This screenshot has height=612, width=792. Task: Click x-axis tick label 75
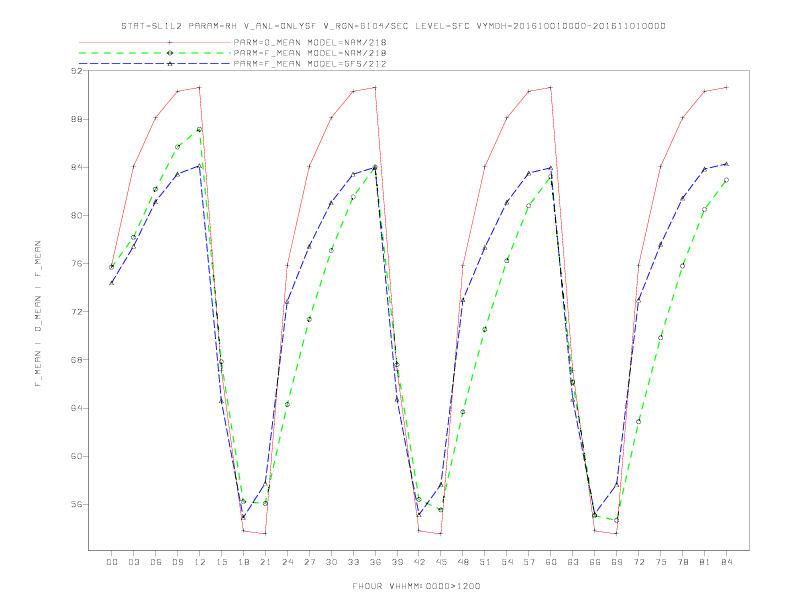tap(661, 562)
